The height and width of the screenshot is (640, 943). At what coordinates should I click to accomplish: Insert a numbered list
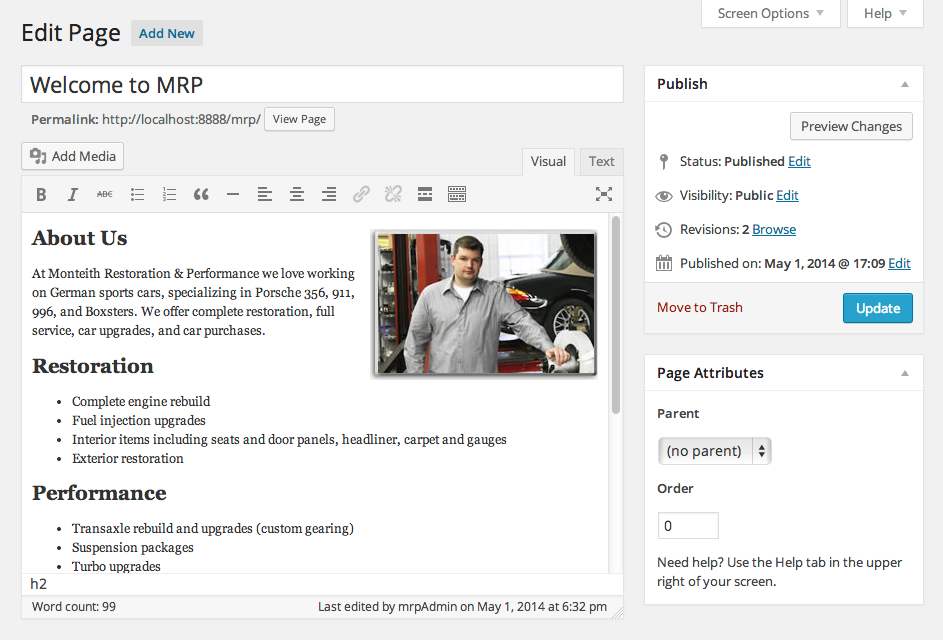[169, 195]
